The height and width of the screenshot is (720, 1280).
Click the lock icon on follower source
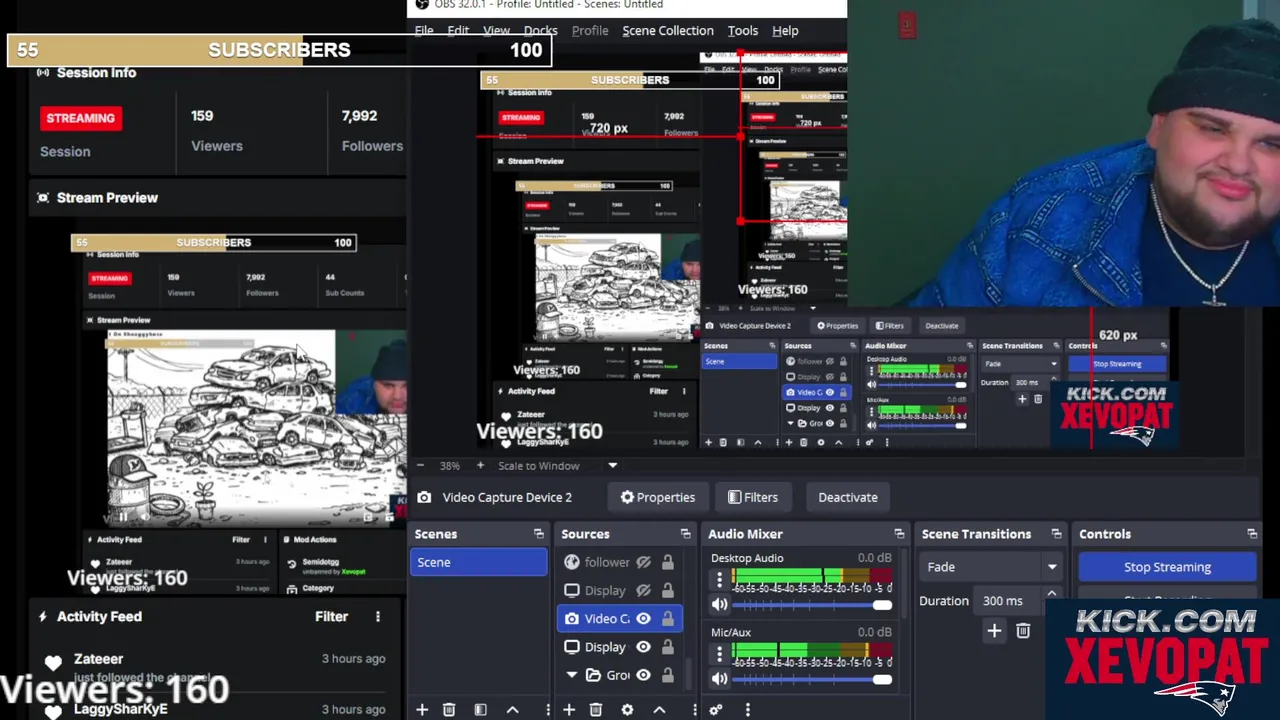click(x=667, y=562)
